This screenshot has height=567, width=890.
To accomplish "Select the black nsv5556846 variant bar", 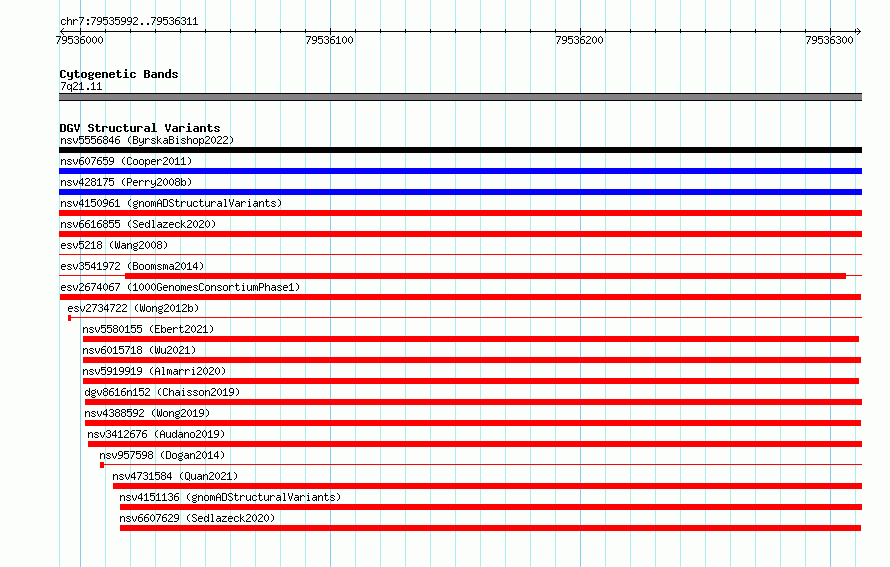I will pos(460,150).
